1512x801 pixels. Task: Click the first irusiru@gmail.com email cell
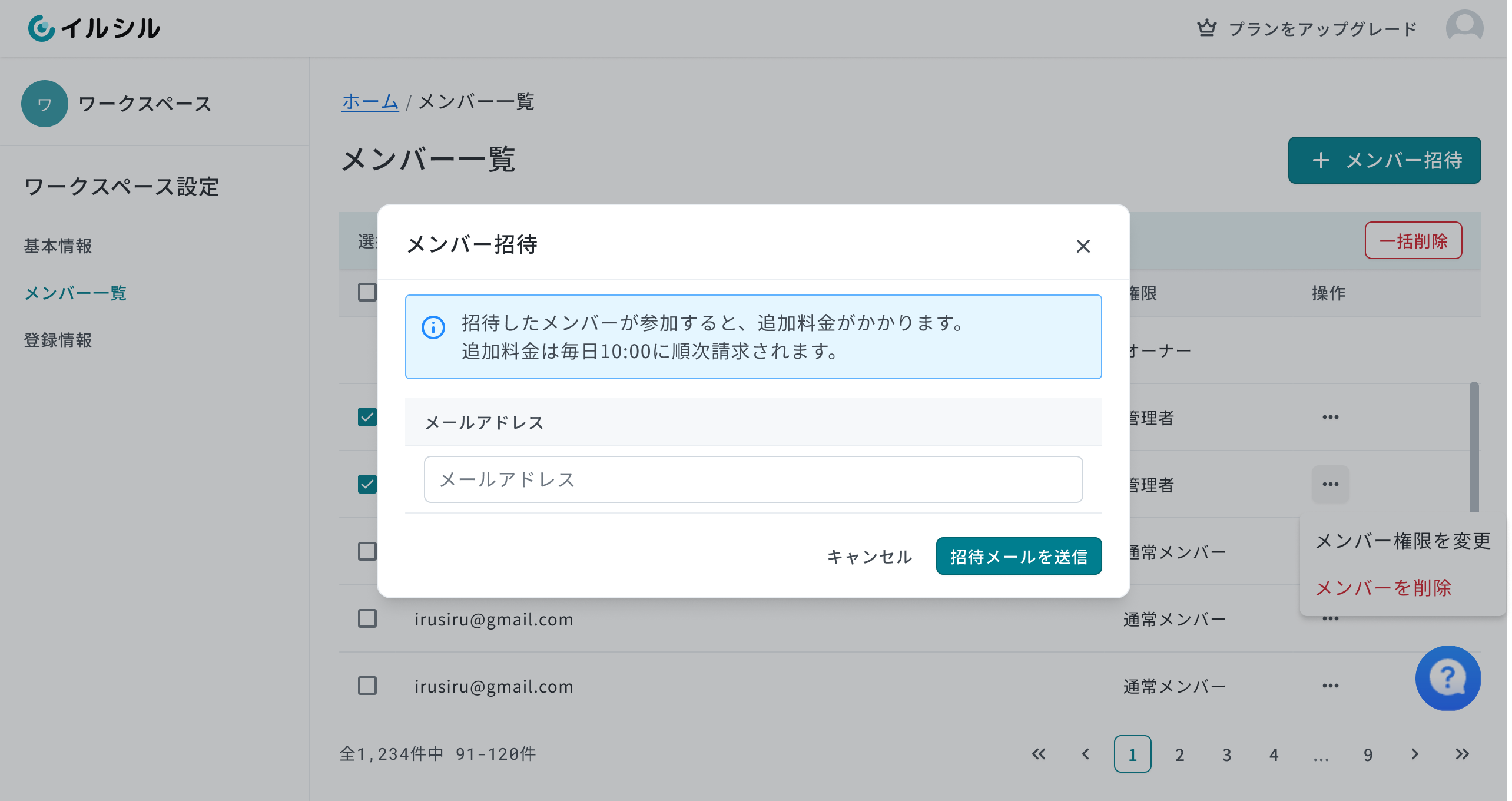493,619
